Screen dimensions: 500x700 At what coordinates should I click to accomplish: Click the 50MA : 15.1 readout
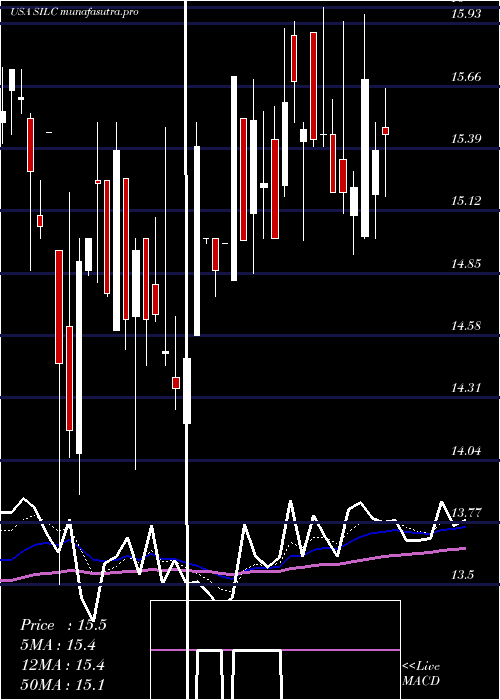pyautogui.click(x=62, y=684)
